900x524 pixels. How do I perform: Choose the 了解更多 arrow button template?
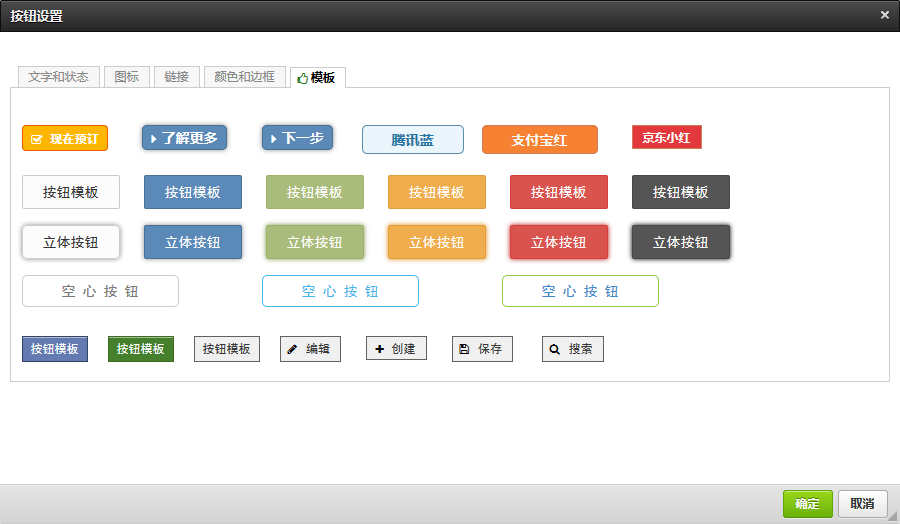(x=184, y=138)
